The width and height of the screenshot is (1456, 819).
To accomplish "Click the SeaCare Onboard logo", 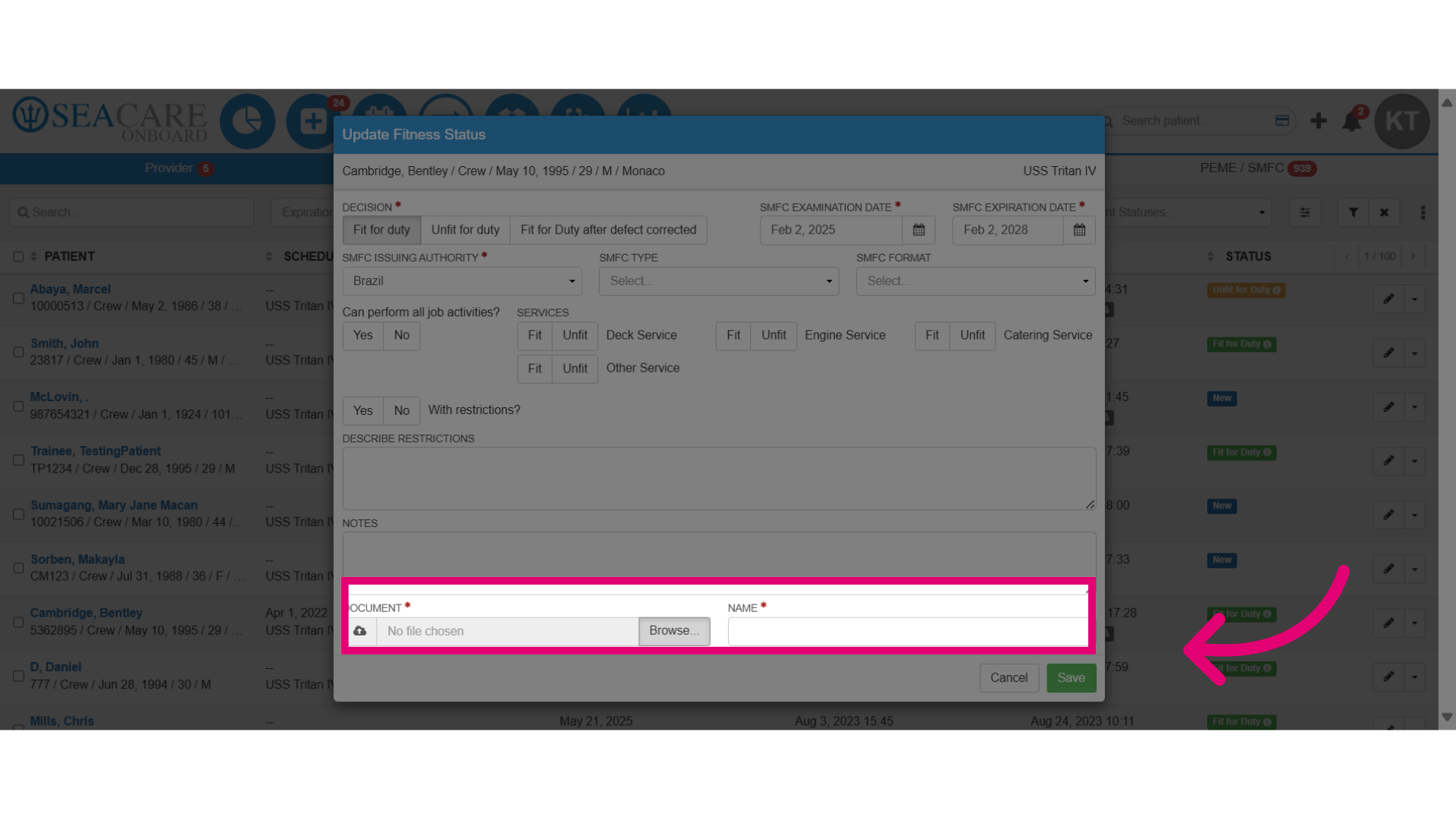I will point(110,121).
